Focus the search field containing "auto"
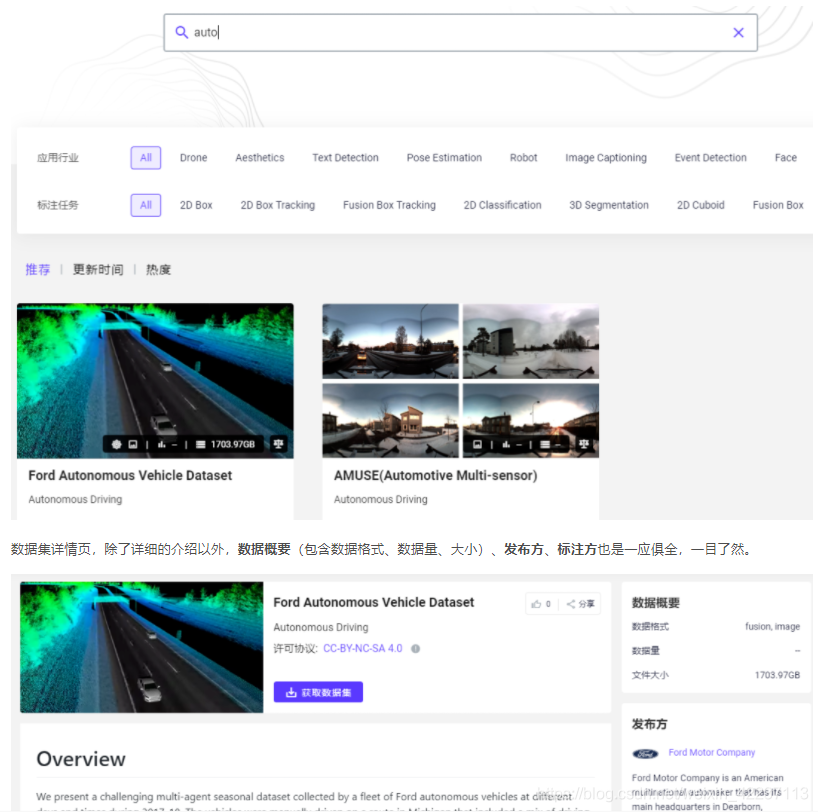 pos(460,33)
